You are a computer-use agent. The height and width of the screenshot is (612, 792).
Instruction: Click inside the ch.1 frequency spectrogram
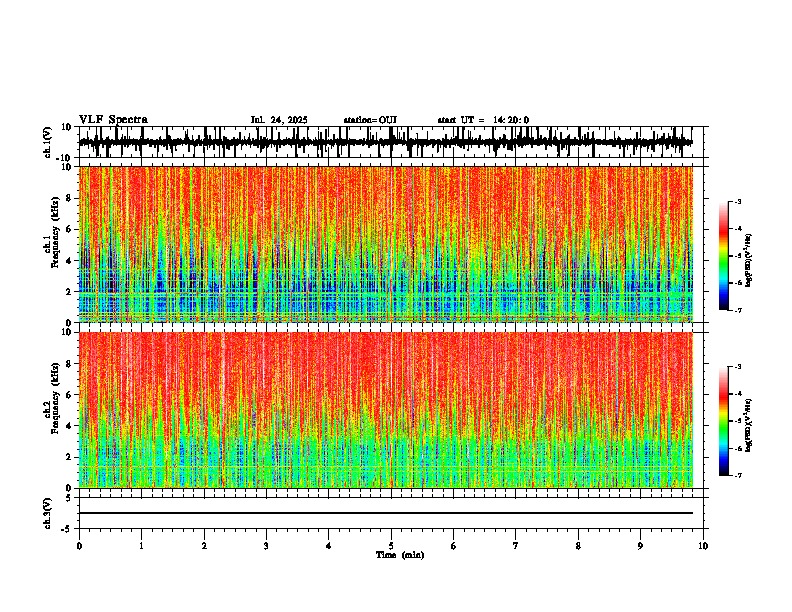[x=386, y=244]
